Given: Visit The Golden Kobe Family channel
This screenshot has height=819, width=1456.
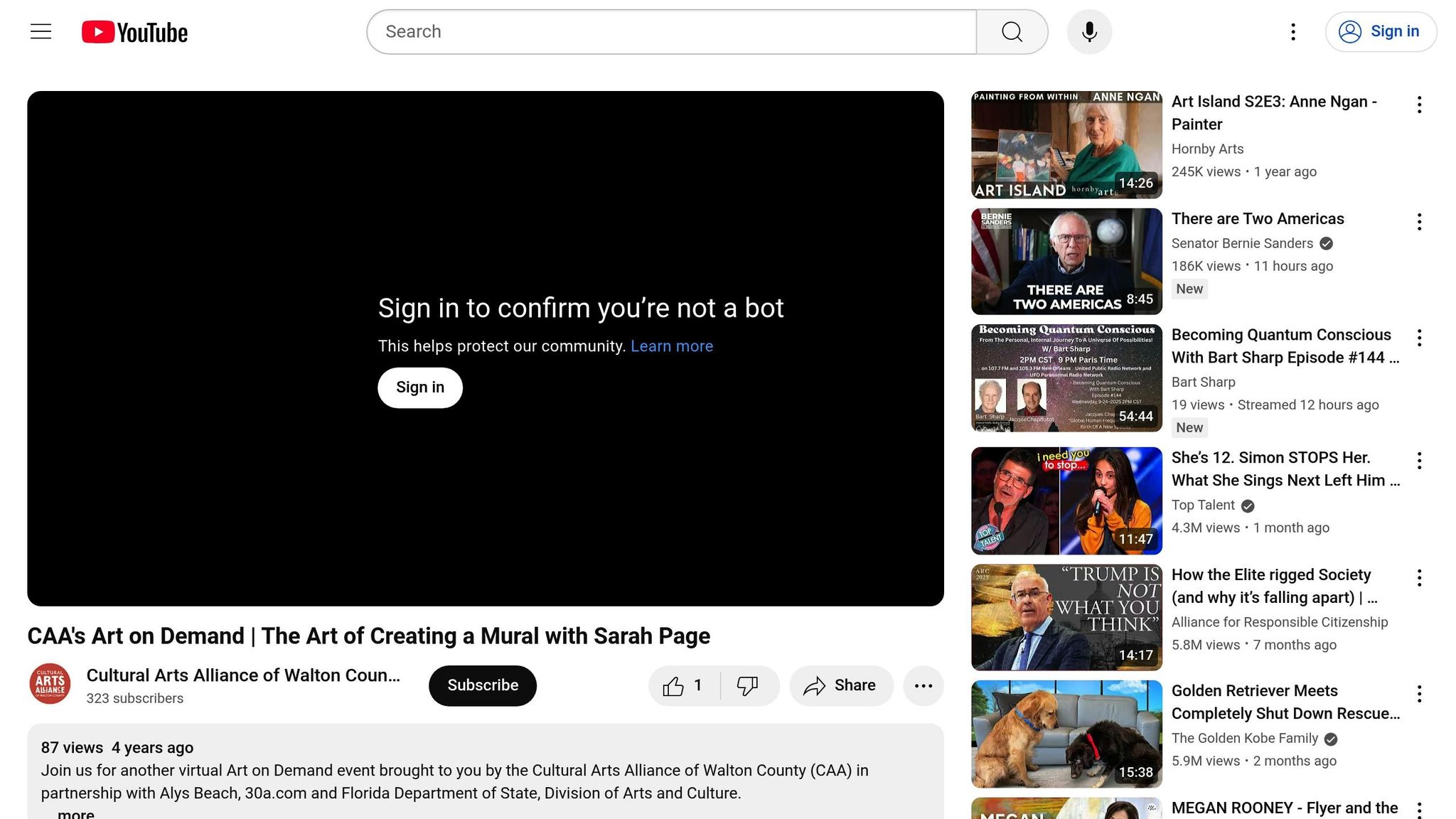Looking at the screenshot, I should pyautogui.click(x=1245, y=739).
